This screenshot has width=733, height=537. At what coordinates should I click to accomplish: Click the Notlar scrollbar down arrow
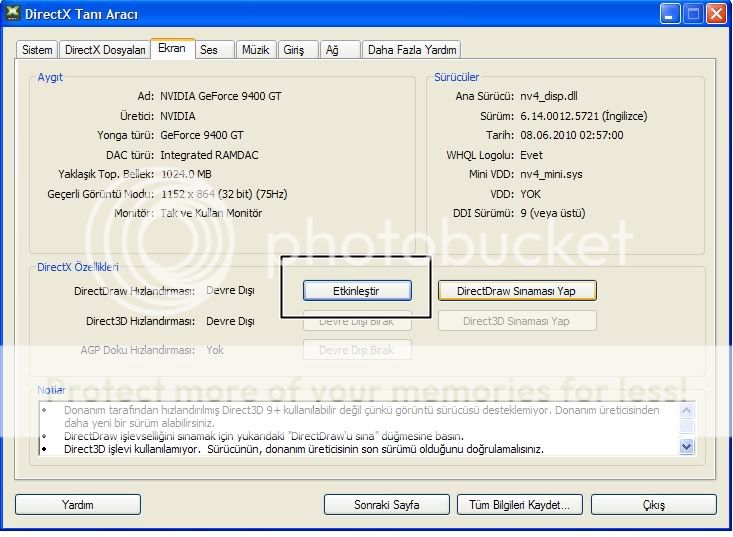(686, 447)
